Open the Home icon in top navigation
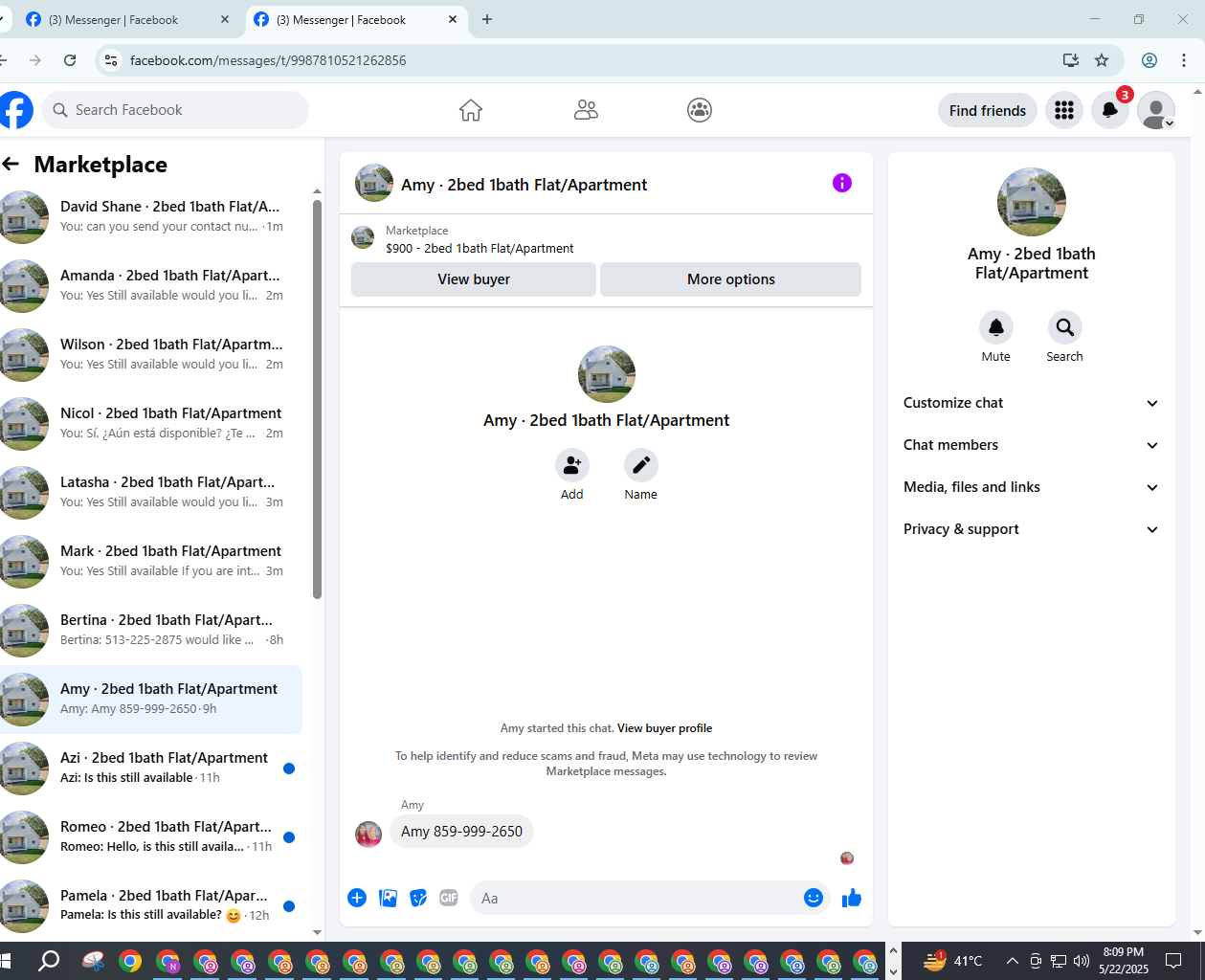Viewport: 1205px width, 980px height. coord(471,110)
